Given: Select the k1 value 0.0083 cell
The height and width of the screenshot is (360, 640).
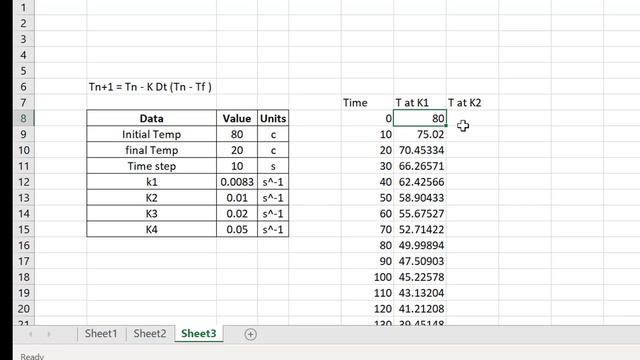Looking at the screenshot, I should pos(237,182).
